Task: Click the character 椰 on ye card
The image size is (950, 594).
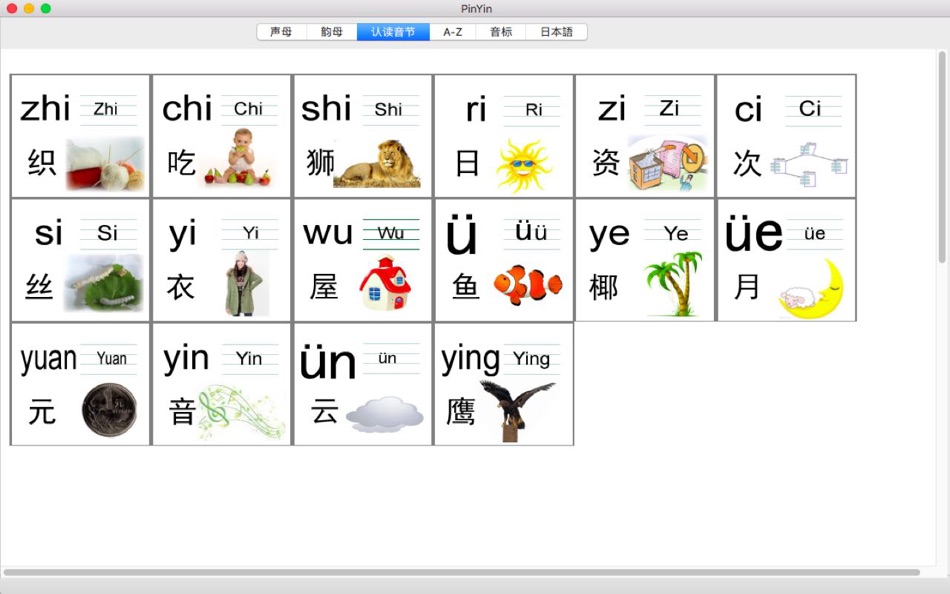Action: (x=604, y=287)
